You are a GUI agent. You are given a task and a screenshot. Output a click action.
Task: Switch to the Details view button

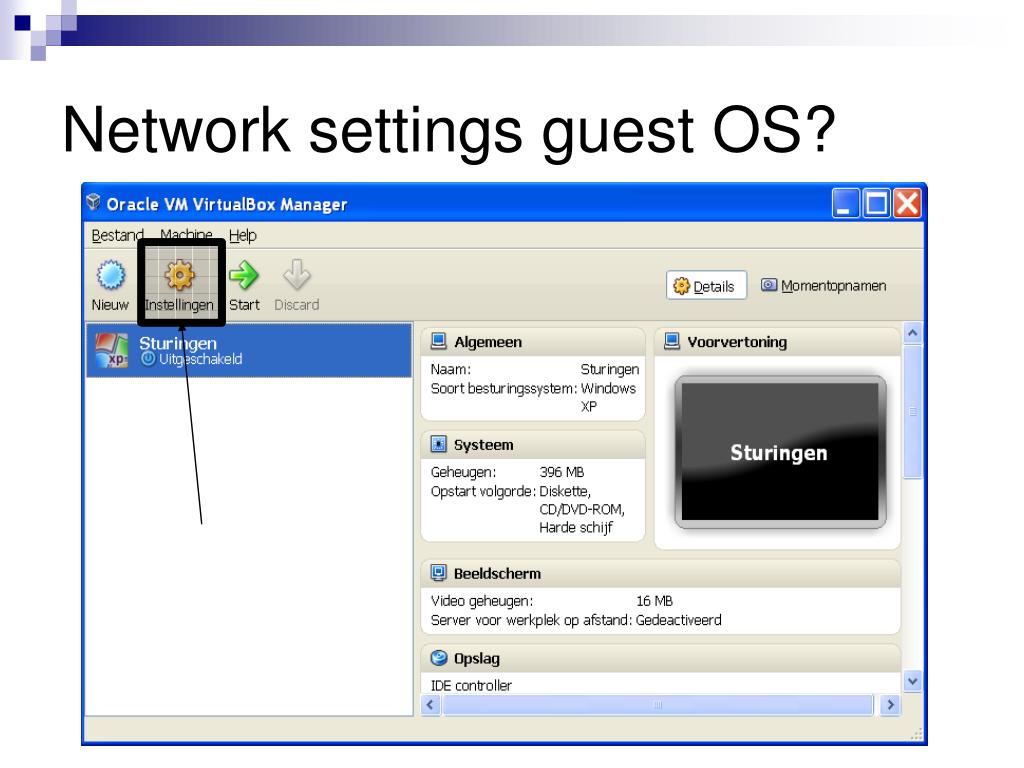[706, 285]
